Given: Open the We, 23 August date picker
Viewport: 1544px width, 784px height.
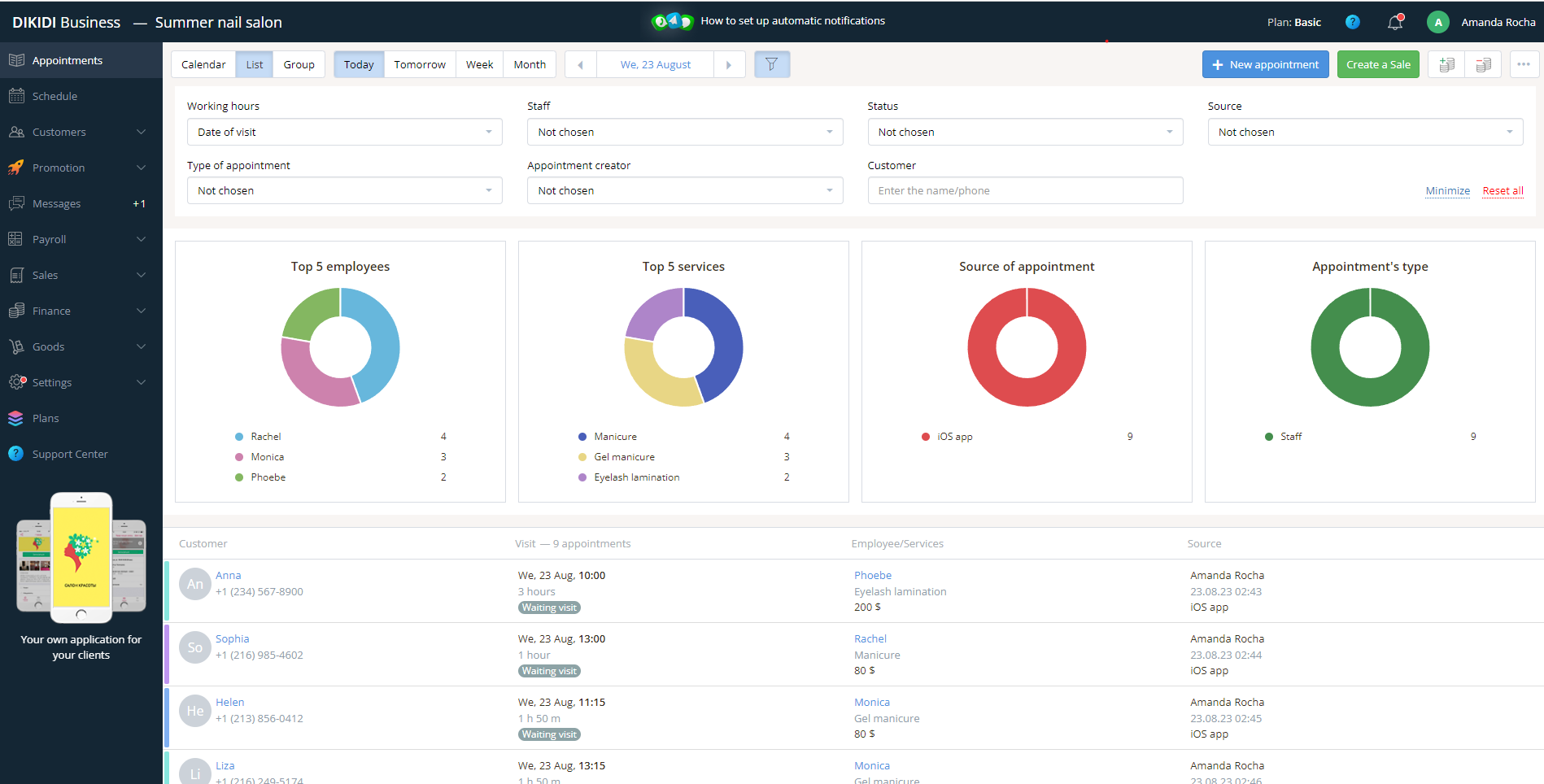Looking at the screenshot, I should 655,64.
